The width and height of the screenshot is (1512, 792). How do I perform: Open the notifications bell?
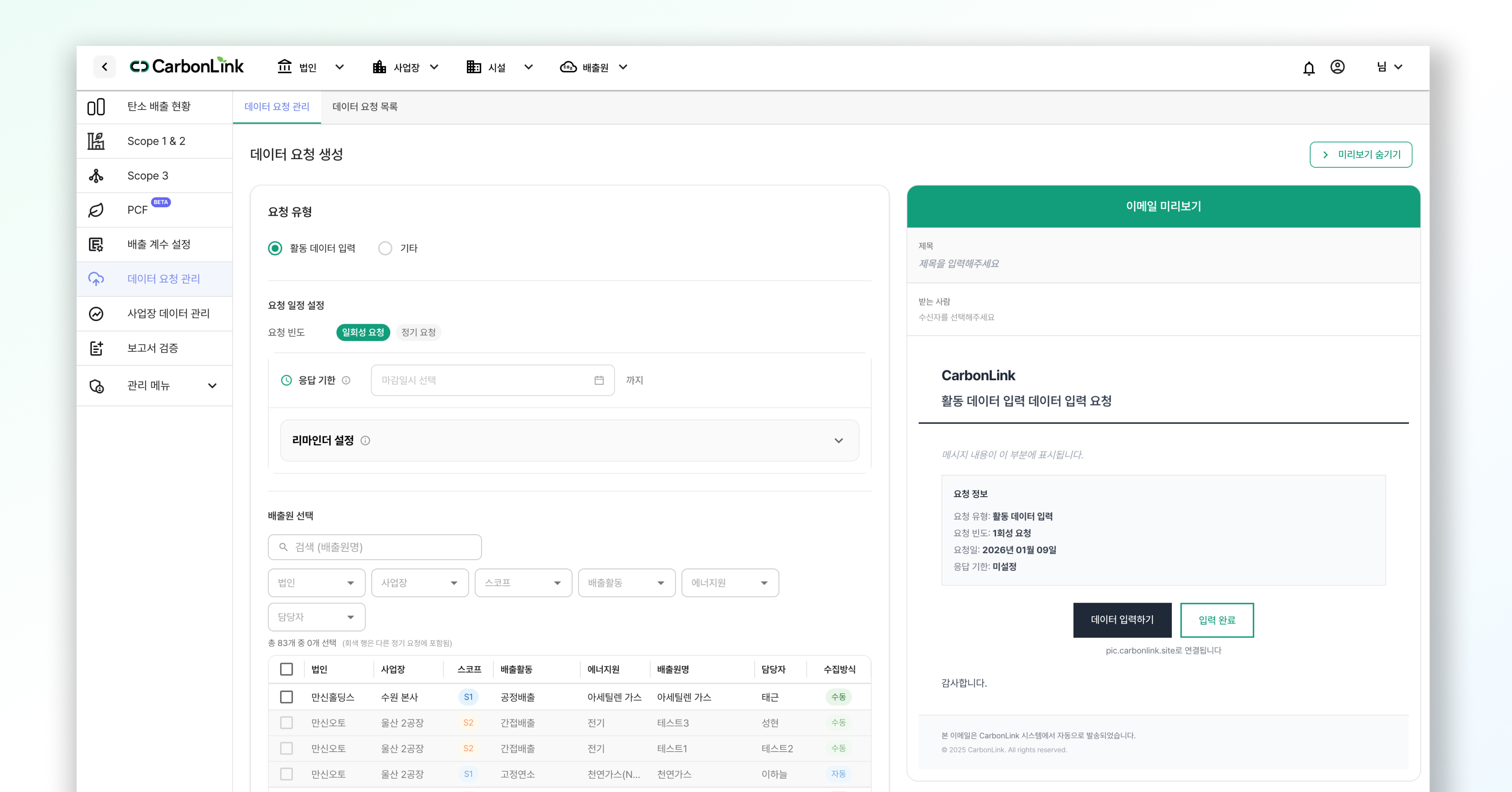pyautogui.click(x=1309, y=68)
